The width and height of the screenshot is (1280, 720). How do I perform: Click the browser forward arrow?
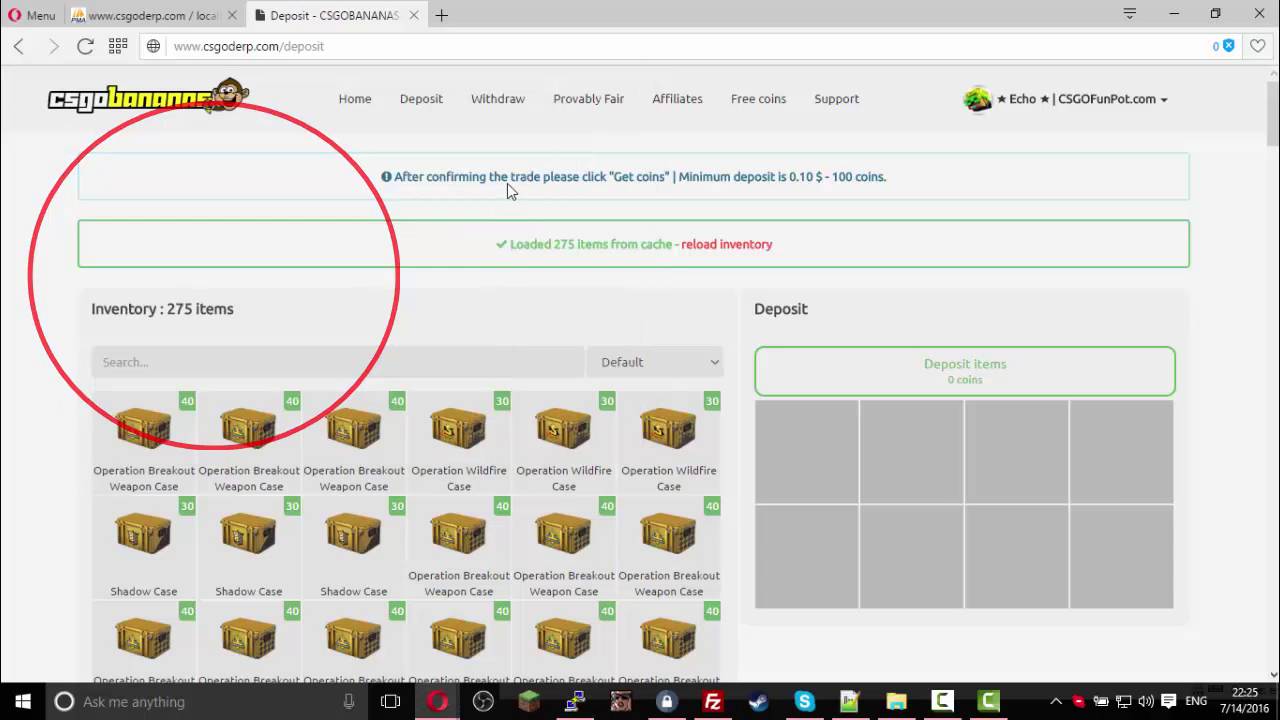53,46
